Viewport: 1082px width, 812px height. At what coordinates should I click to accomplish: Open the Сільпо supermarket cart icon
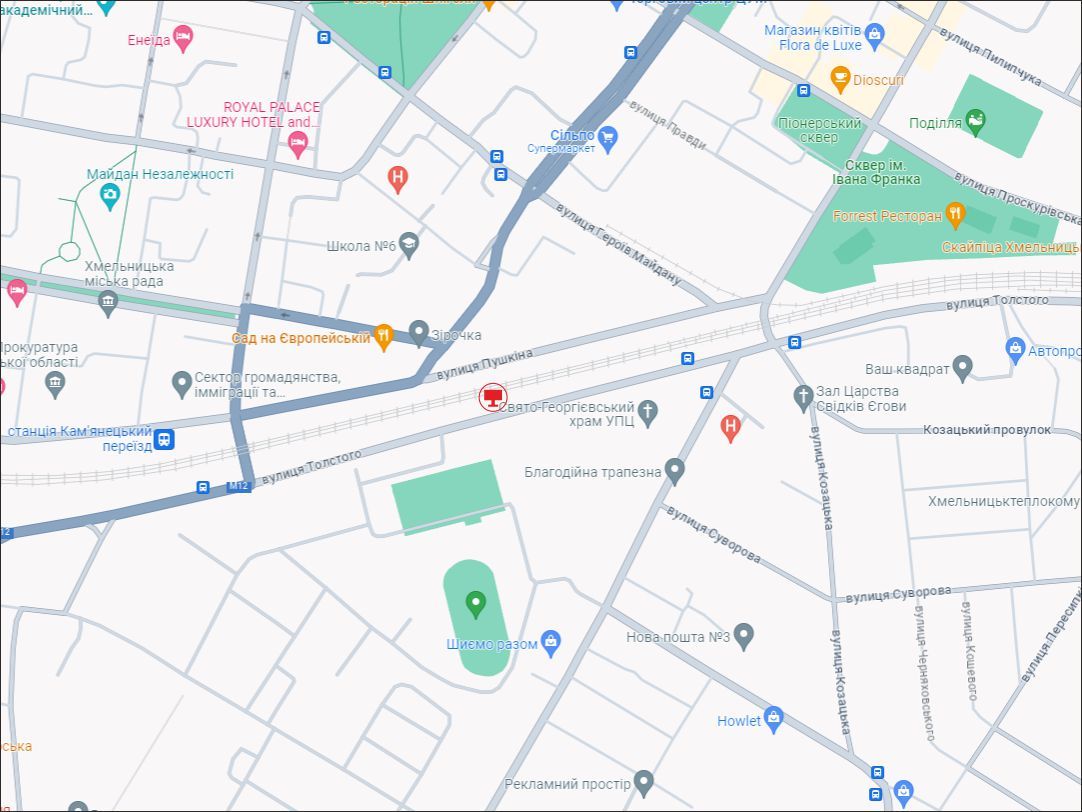608,136
